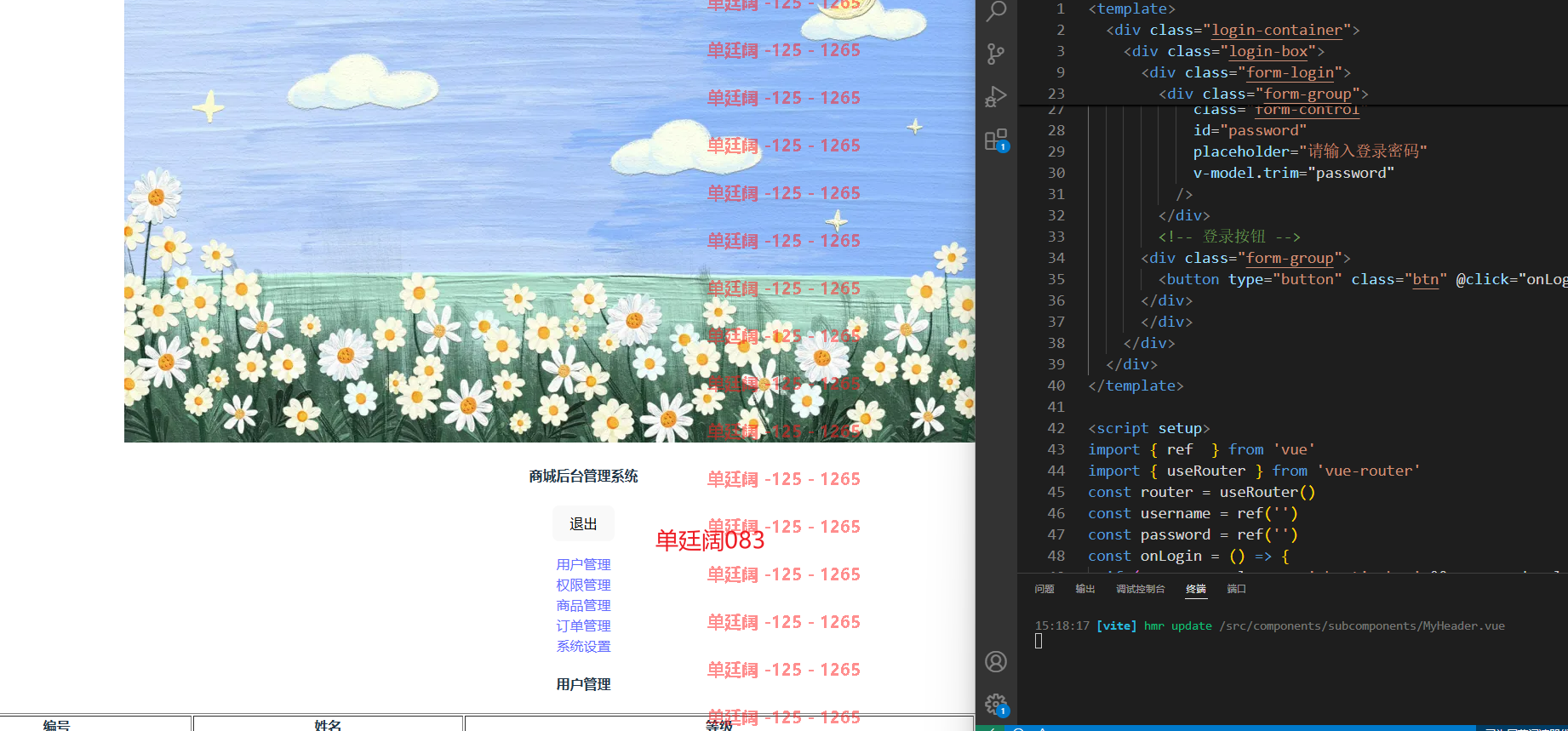Click the 商城后台管理系统 page title
The height and width of the screenshot is (731, 1568).
583,476
